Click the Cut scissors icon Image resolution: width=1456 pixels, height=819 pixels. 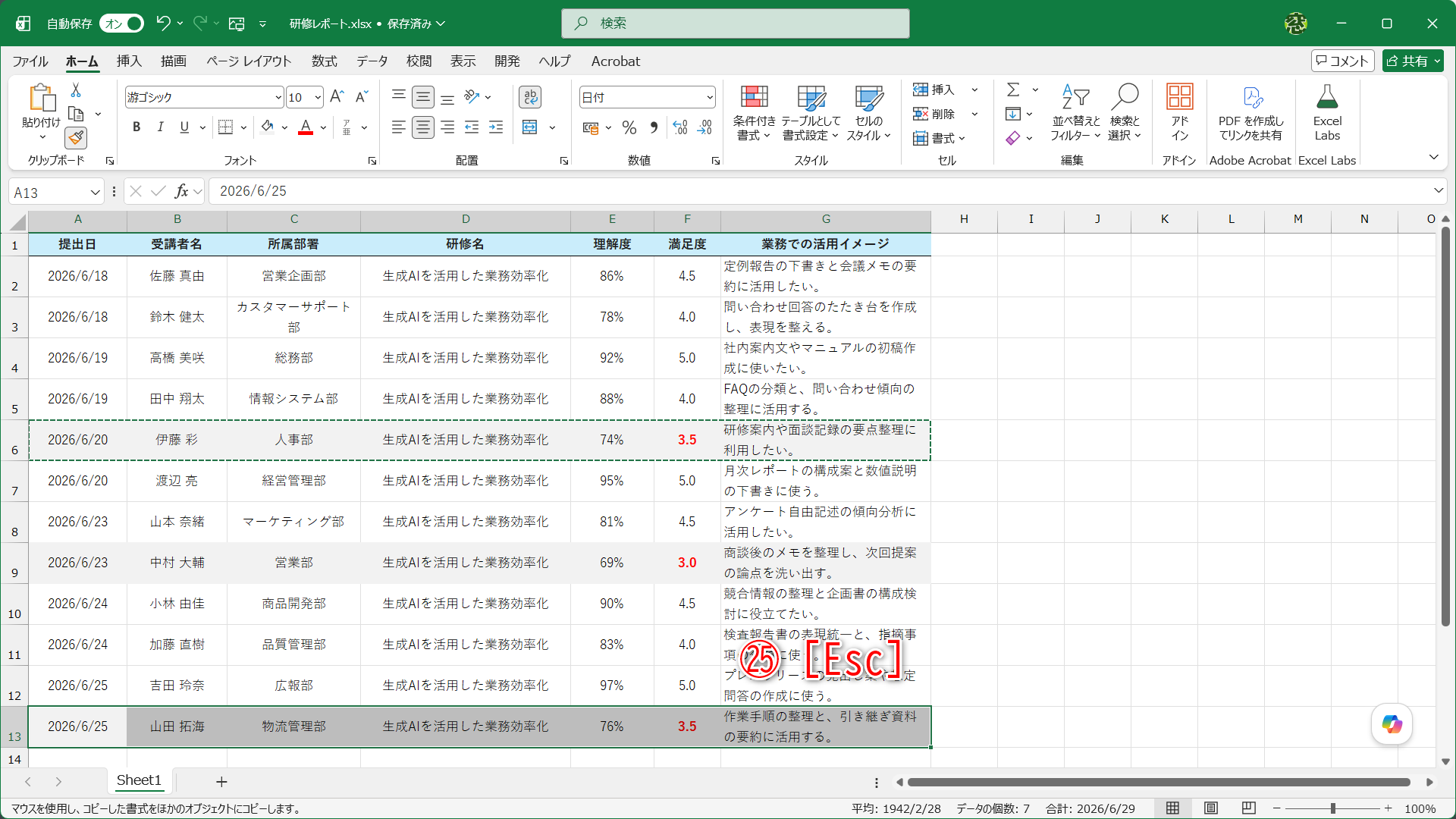click(x=76, y=90)
